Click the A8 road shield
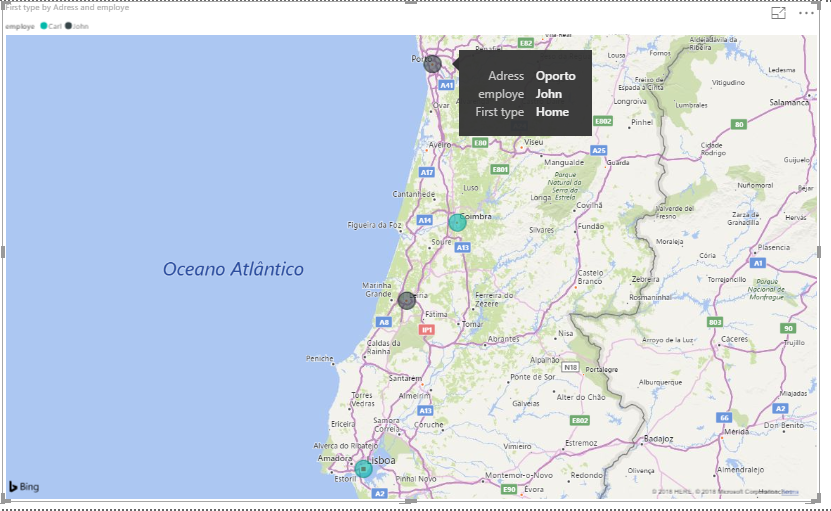The height and width of the screenshot is (511, 831). [384, 322]
